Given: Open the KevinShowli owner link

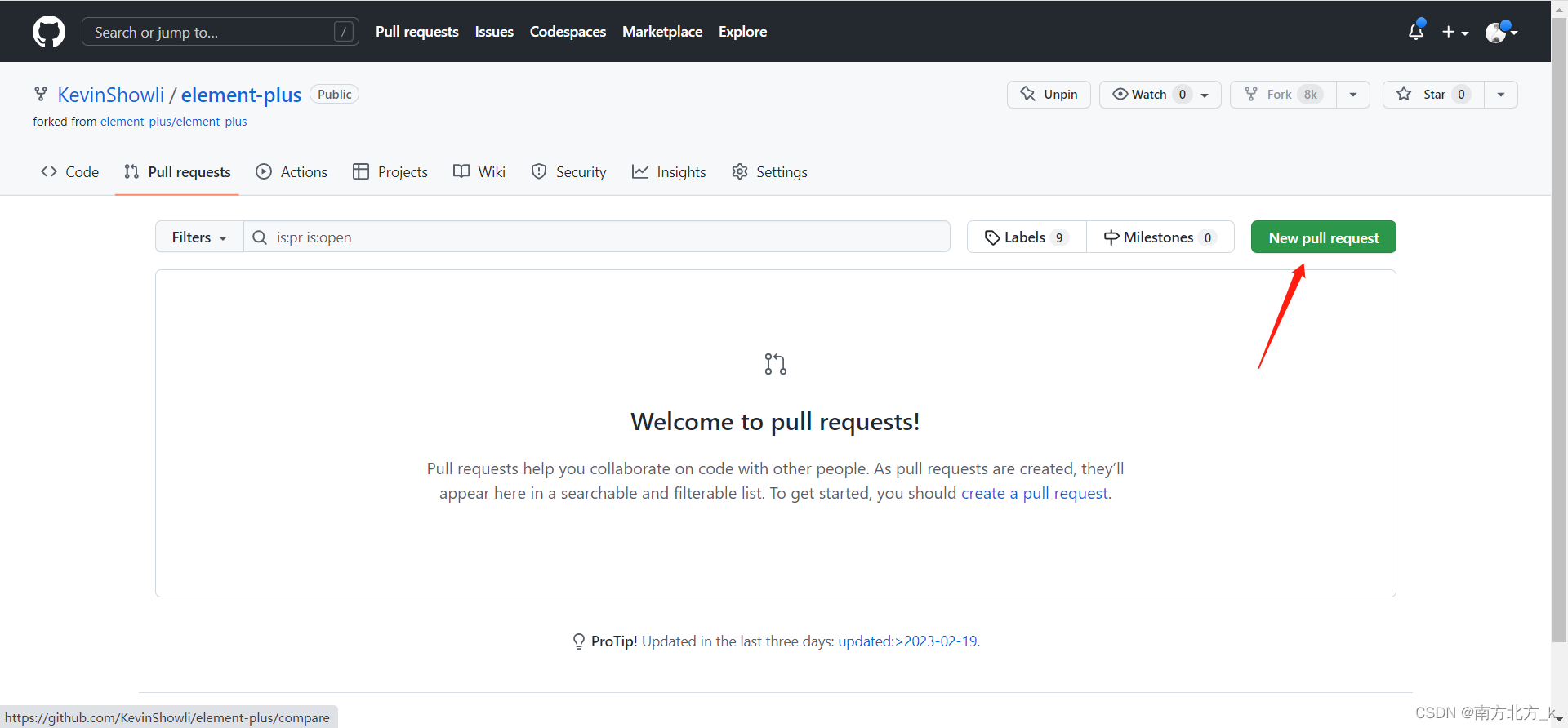Looking at the screenshot, I should point(111,95).
